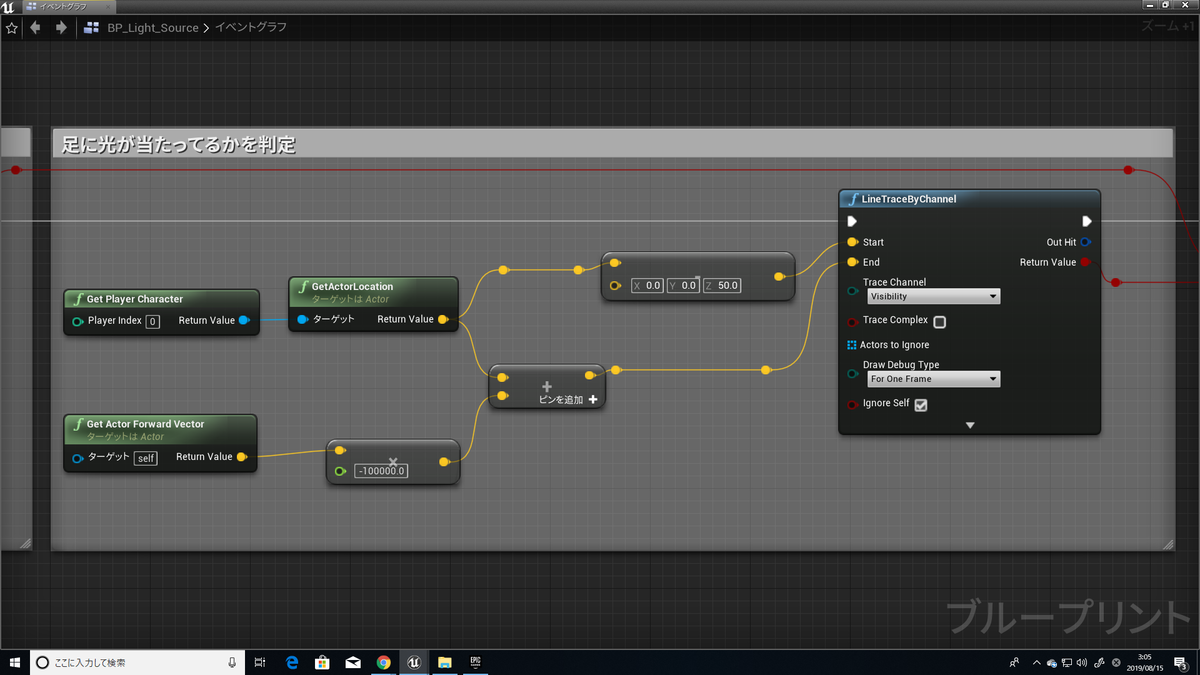Click イベントグラフ in the breadcrumb path
This screenshot has height=675, width=1200.
[251, 28]
